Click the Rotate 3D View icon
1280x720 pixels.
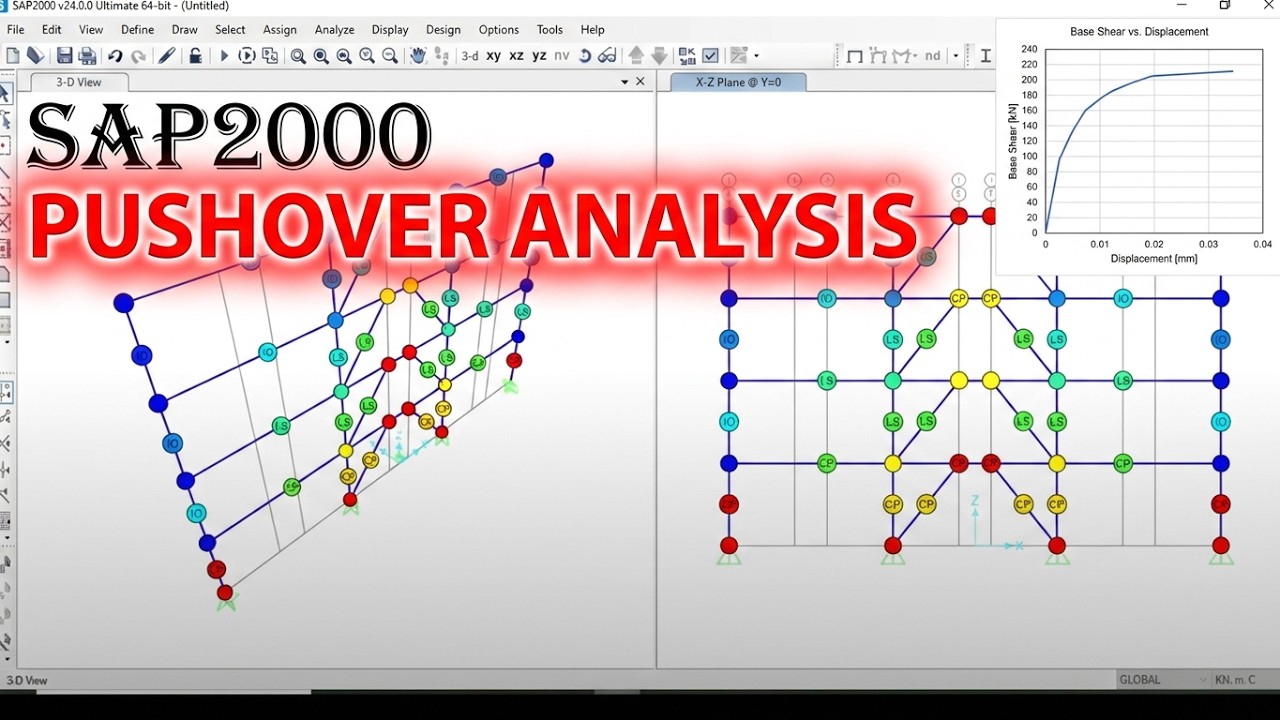(x=585, y=56)
